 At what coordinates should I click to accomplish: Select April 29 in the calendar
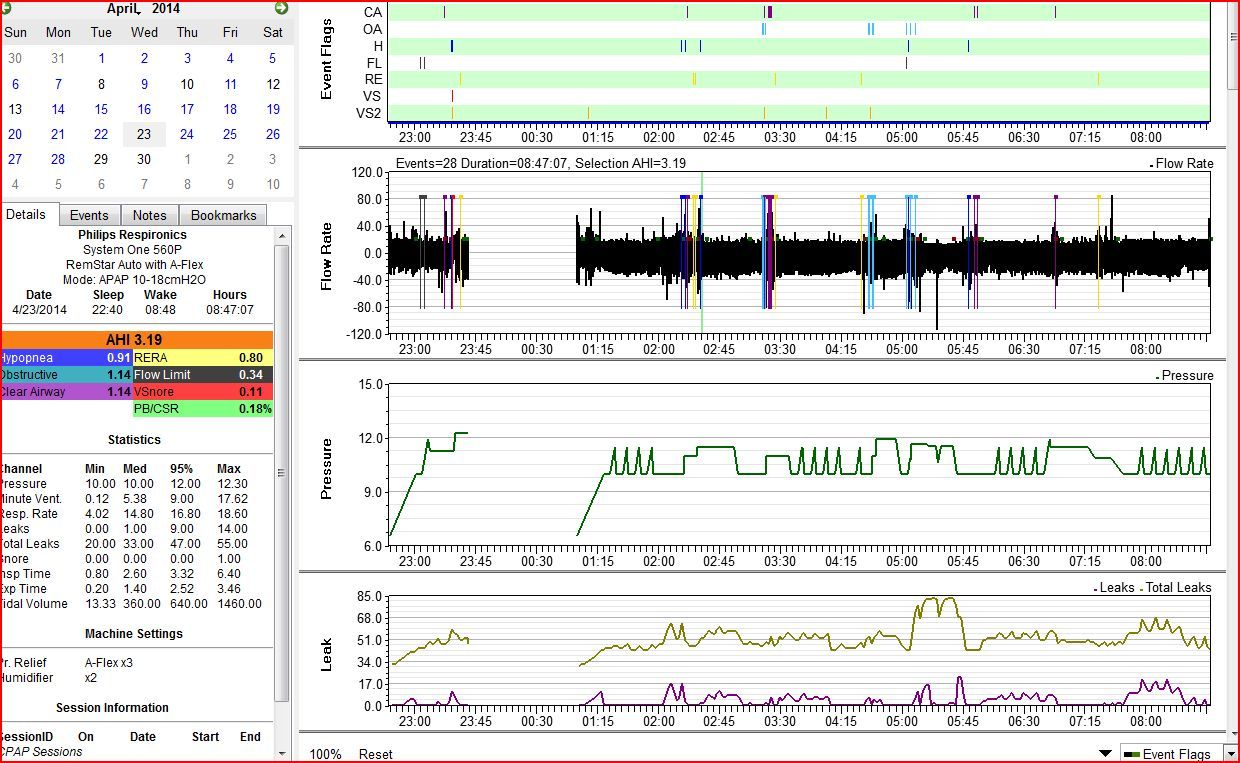101,159
